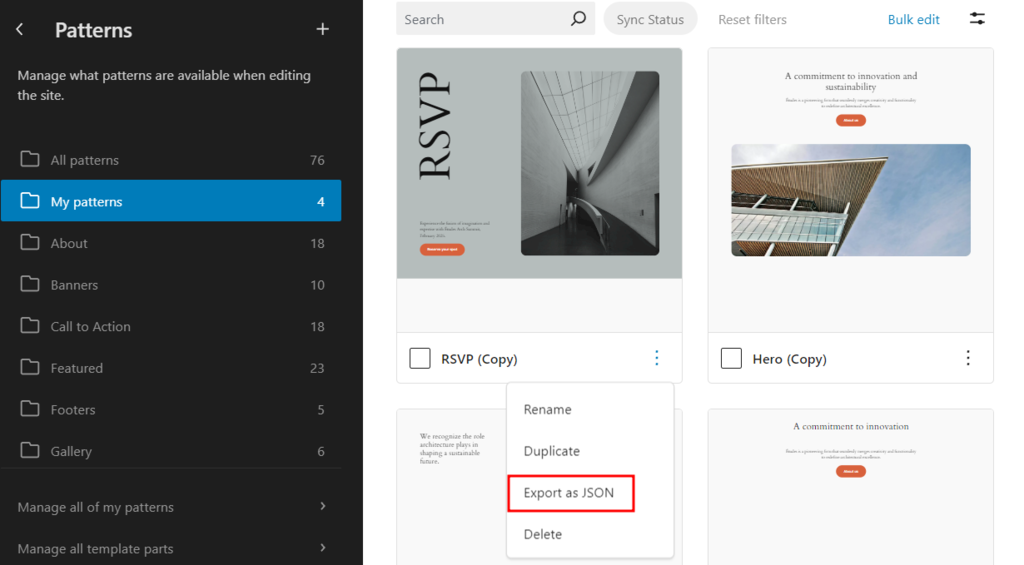1024x565 pixels.
Task: Select the Hero (Copy) checkbox
Action: click(731, 358)
